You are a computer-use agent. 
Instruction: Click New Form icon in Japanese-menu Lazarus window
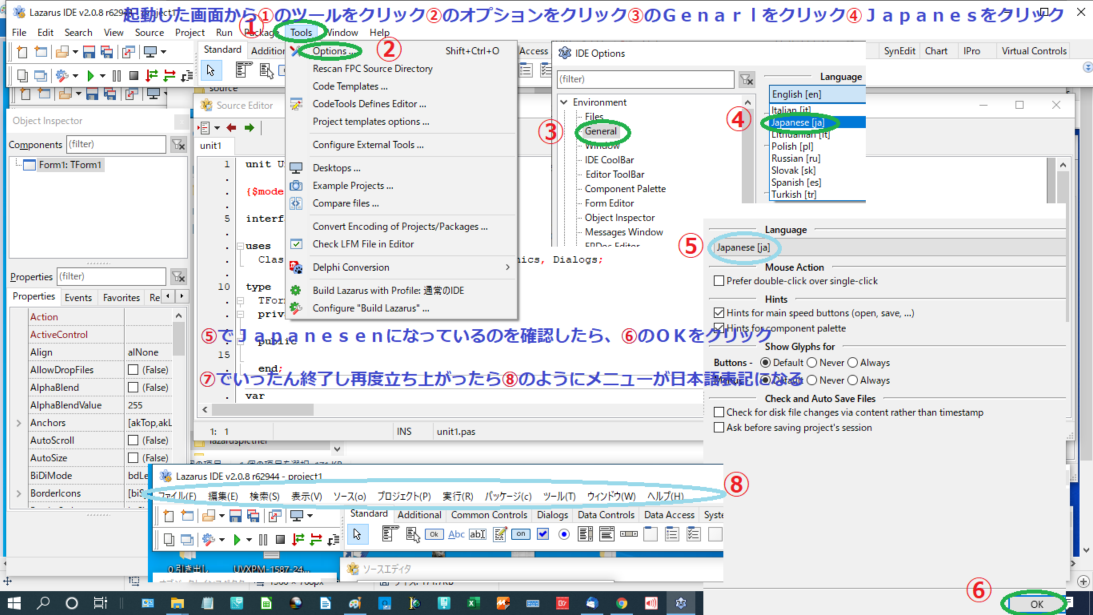tap(187, 516)
